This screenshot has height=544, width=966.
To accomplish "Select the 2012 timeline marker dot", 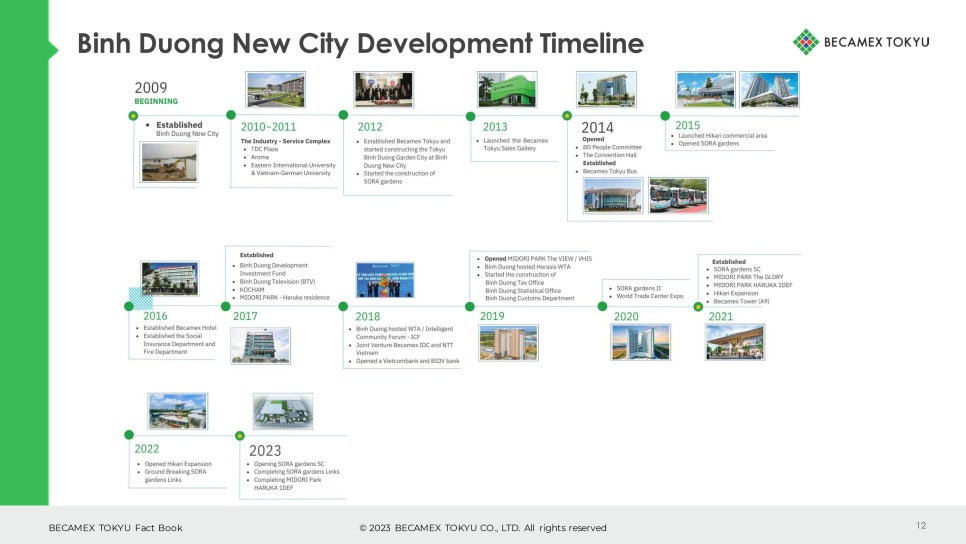I will click(343, 115).
